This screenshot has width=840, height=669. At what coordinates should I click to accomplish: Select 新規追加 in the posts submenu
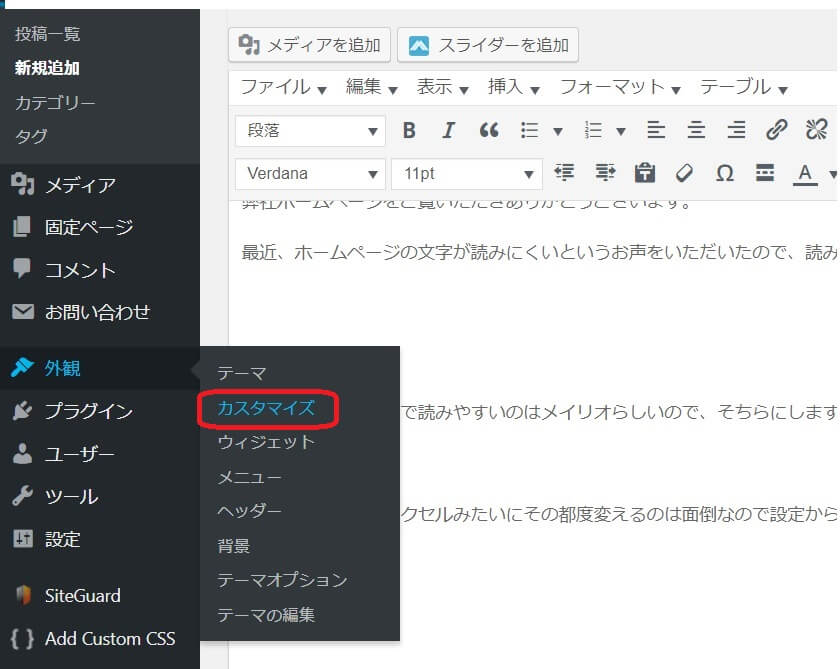coord(47,68)
